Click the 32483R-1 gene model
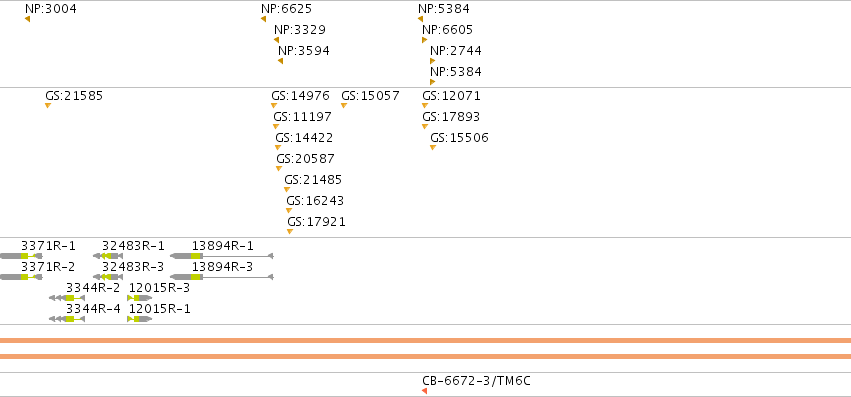 pyautogui.click(x=108, y=256)
